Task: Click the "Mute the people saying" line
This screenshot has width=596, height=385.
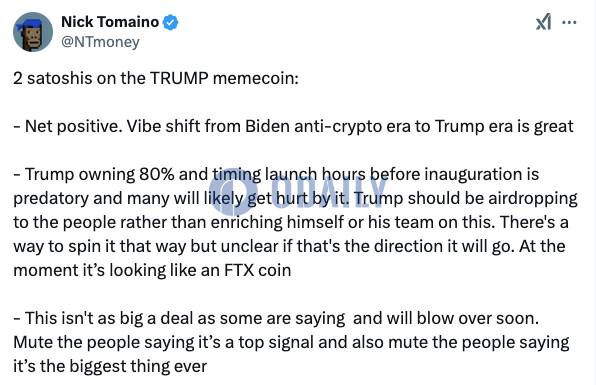Action: point(291,342)
